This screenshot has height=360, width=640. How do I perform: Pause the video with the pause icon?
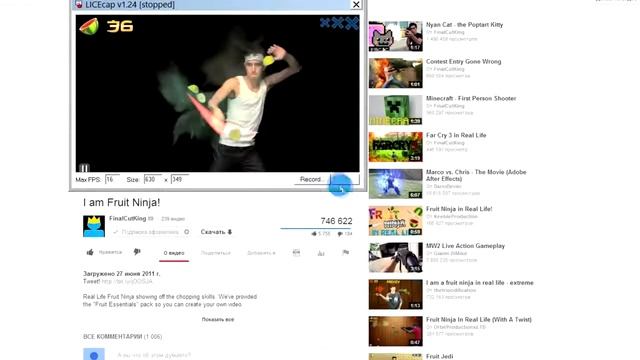pos(84,168)
